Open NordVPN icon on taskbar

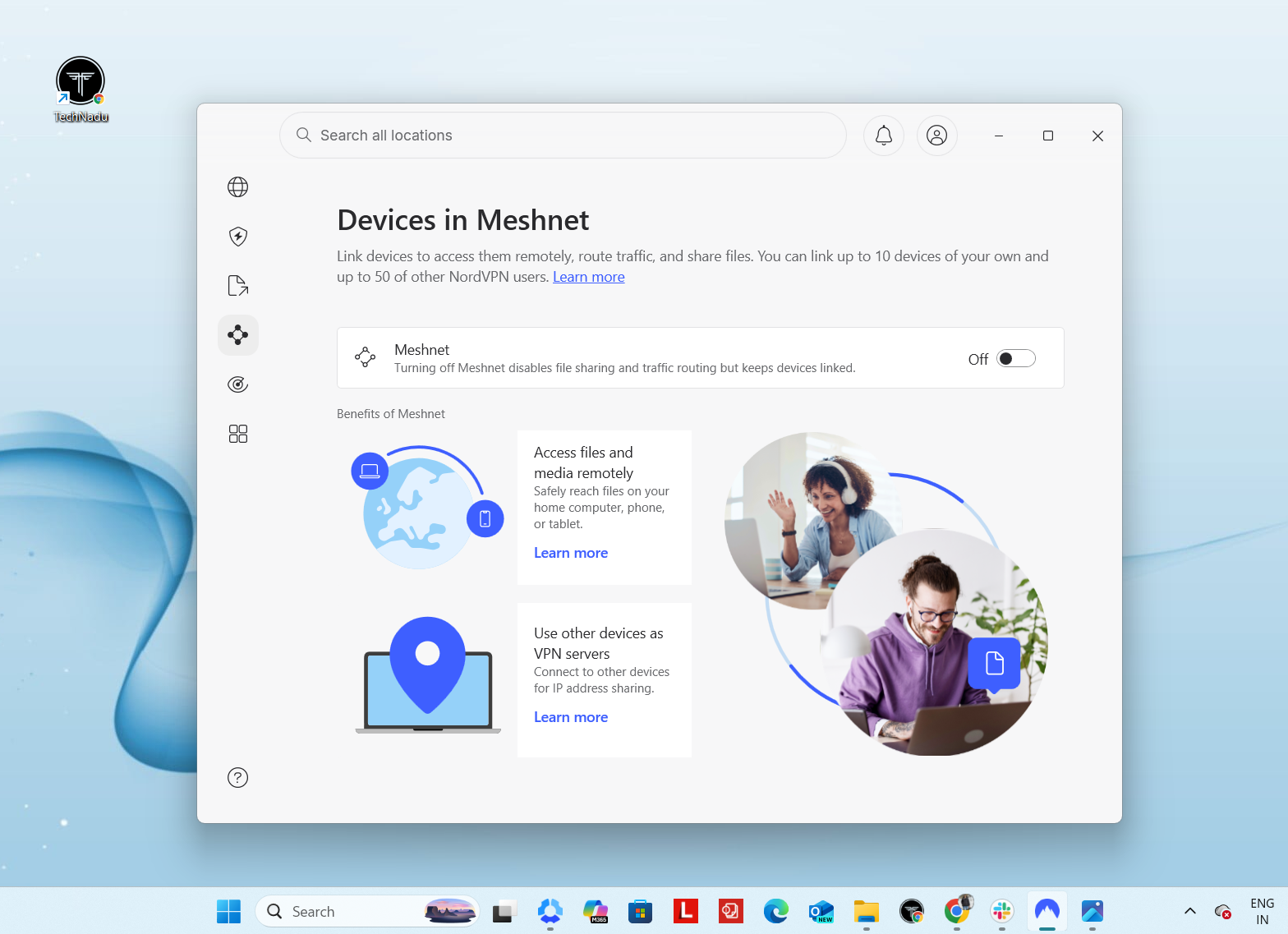coord(1047,910)
